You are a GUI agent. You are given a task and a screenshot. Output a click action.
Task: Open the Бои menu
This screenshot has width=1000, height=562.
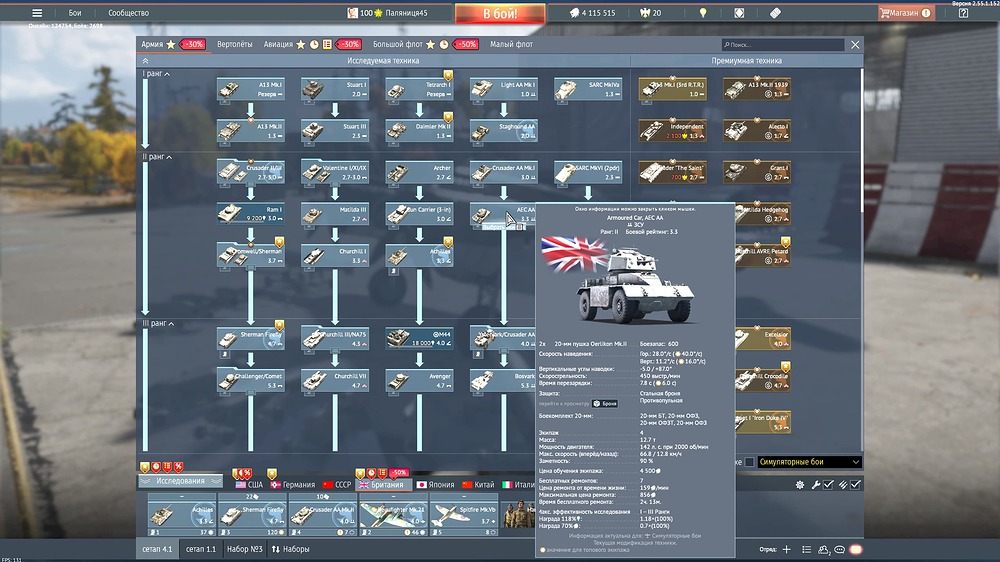[75, 13]
